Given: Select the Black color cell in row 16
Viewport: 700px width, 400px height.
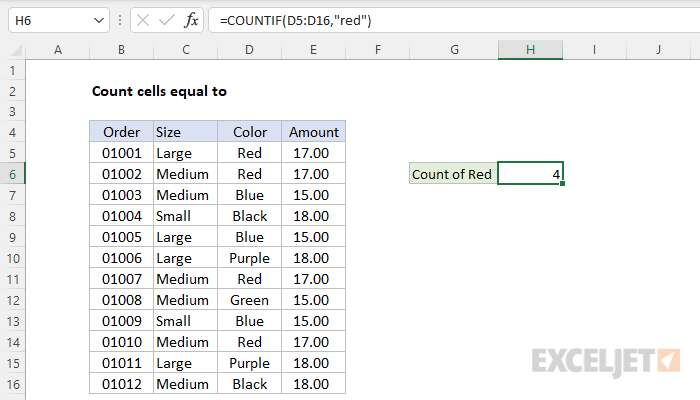Looking at the screenshot, I should click(x=250, y=384).
